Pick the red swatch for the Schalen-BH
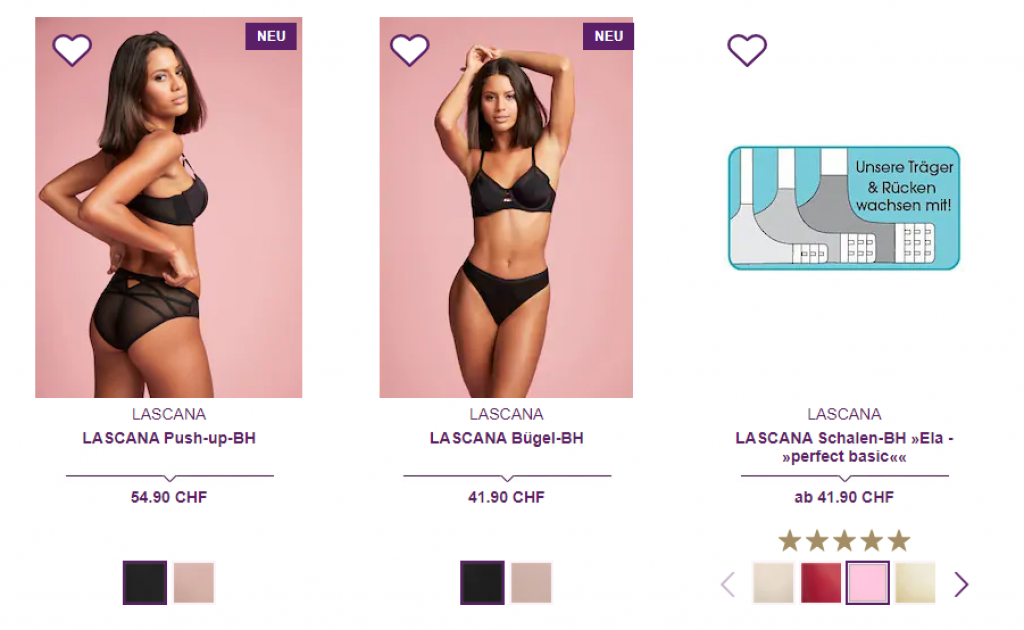The height and width of the screenshot is (630, 1024). tap(822, 582)
